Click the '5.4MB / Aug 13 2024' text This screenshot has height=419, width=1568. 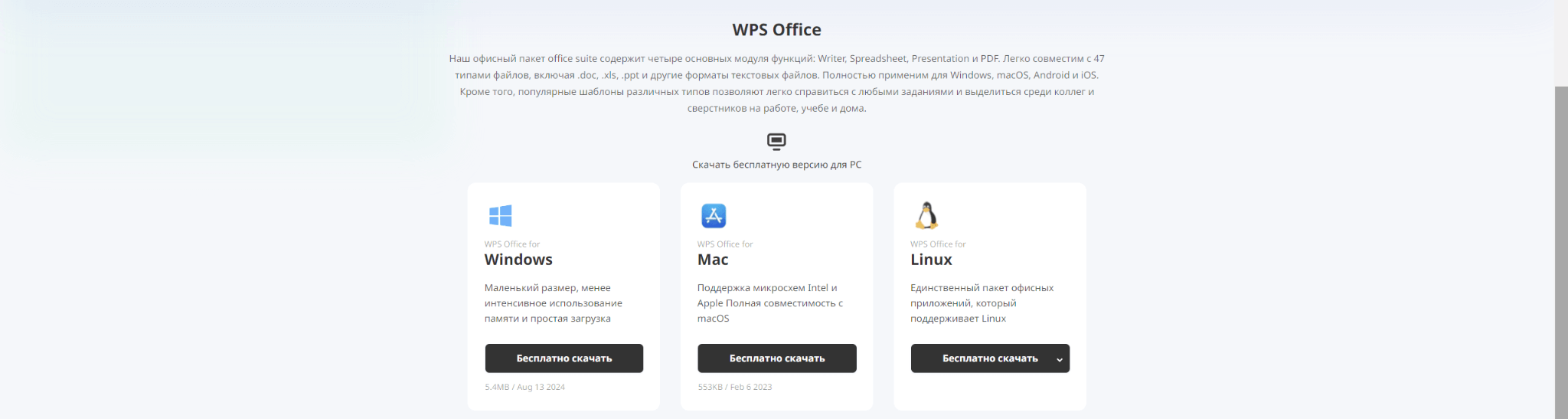524,387
